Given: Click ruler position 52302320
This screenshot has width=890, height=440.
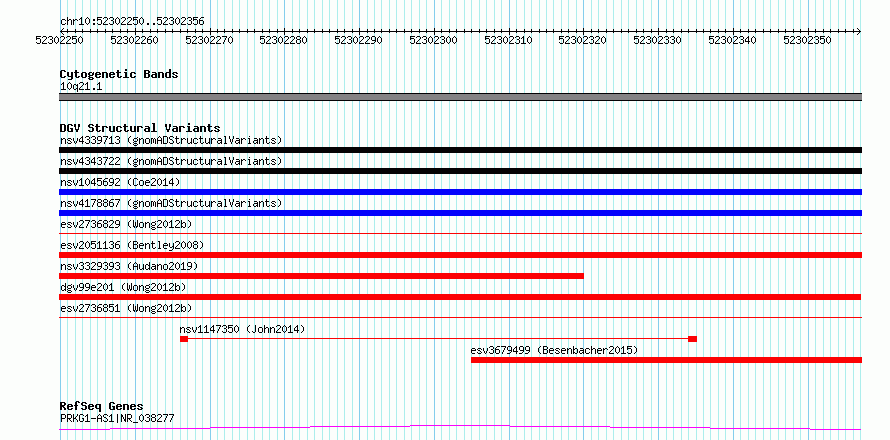Looking at the screenshot, I should tap(582, 40).
